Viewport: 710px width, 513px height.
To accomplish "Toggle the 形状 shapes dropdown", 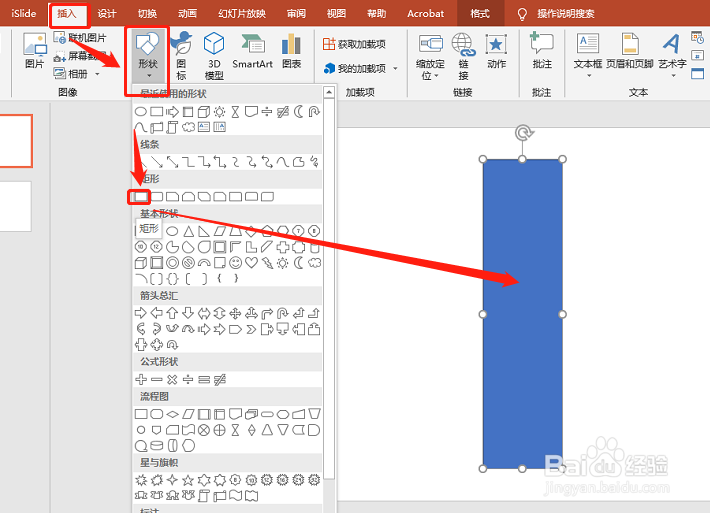I will (148, 55).
